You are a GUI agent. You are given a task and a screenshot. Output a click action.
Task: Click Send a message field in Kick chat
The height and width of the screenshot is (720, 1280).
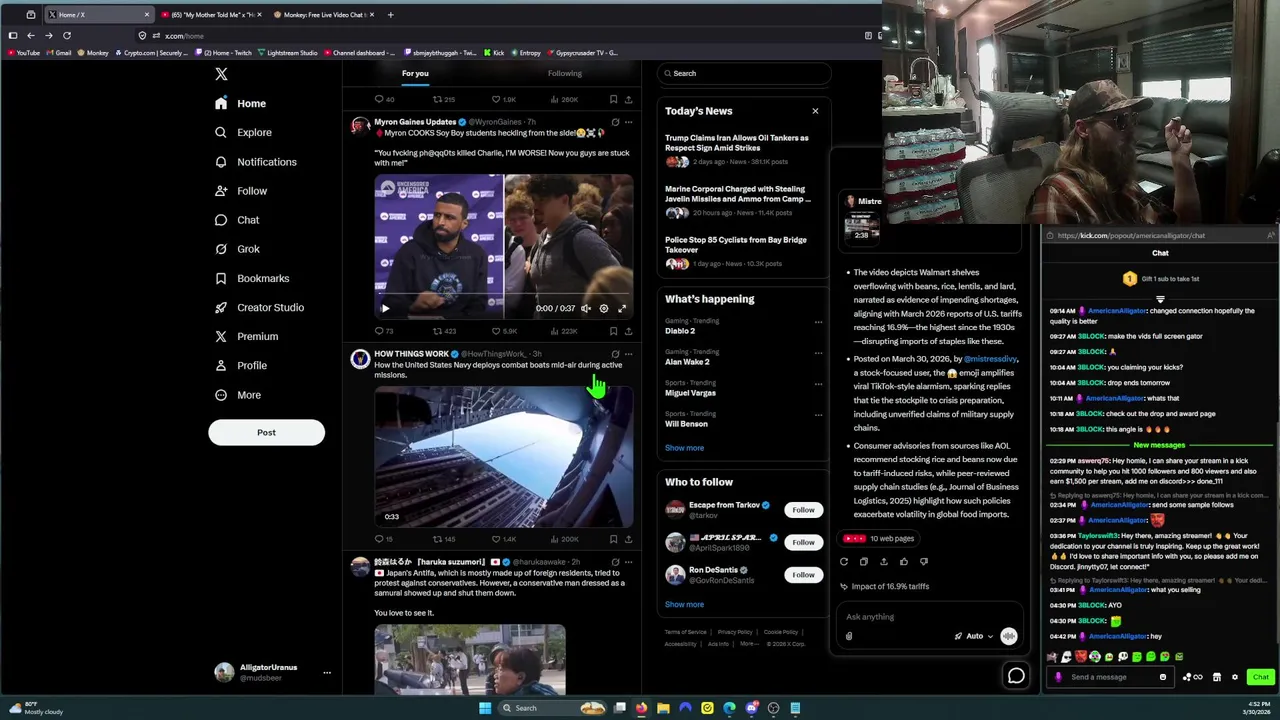(x=1111, y=677)
